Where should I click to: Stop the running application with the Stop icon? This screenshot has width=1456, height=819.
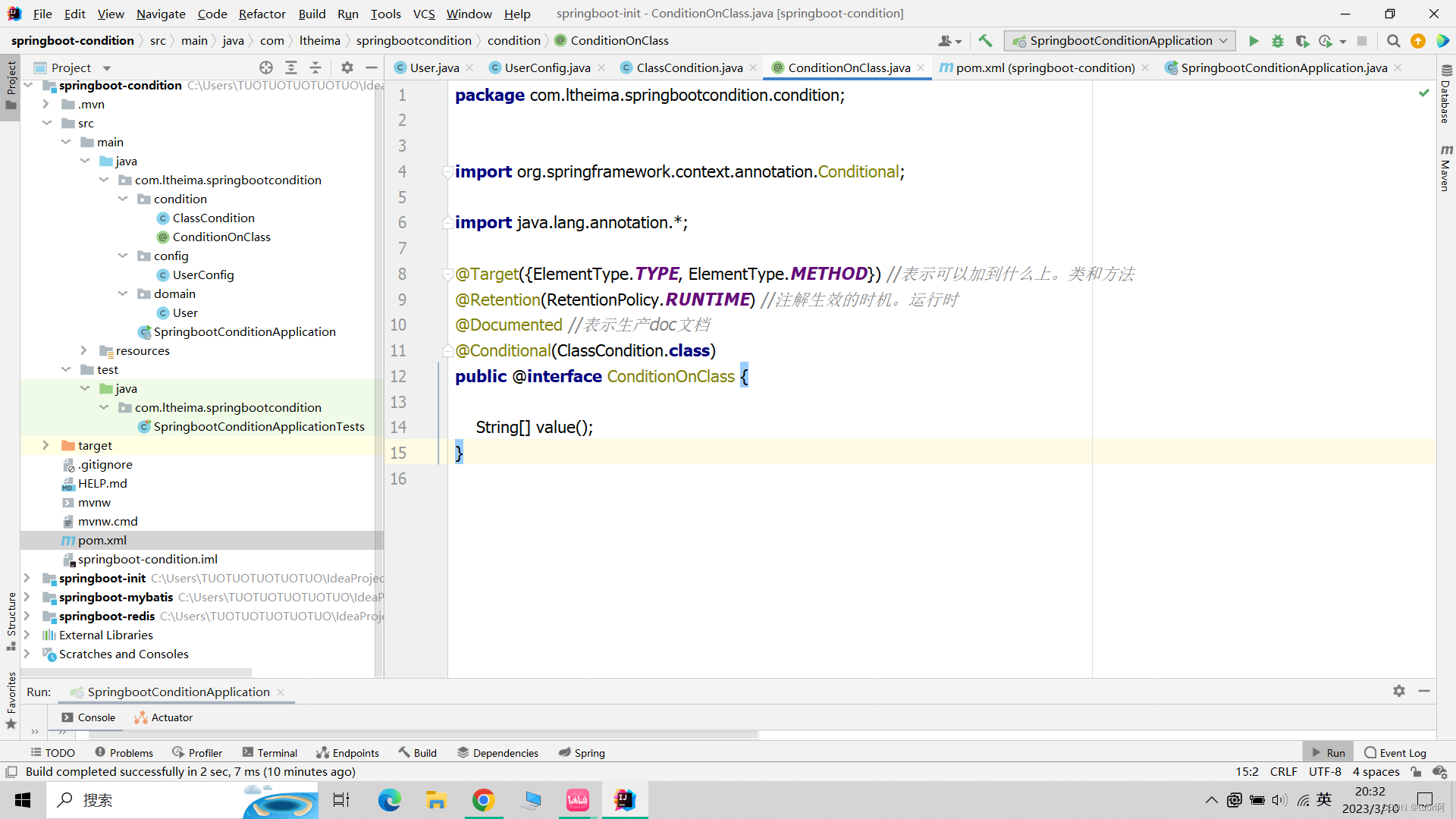(x=1362, y=41)
